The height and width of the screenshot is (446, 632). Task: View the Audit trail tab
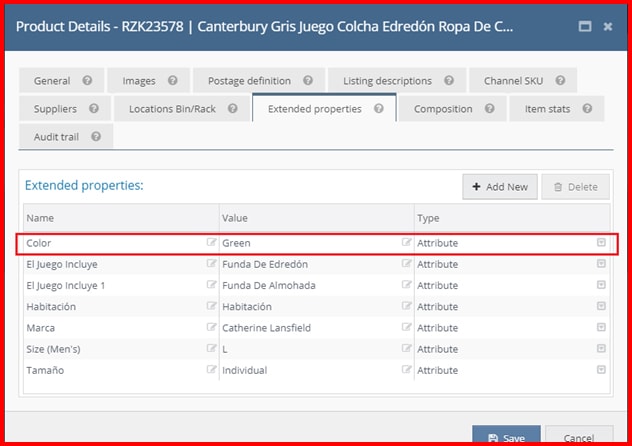[x=66, y=137]
